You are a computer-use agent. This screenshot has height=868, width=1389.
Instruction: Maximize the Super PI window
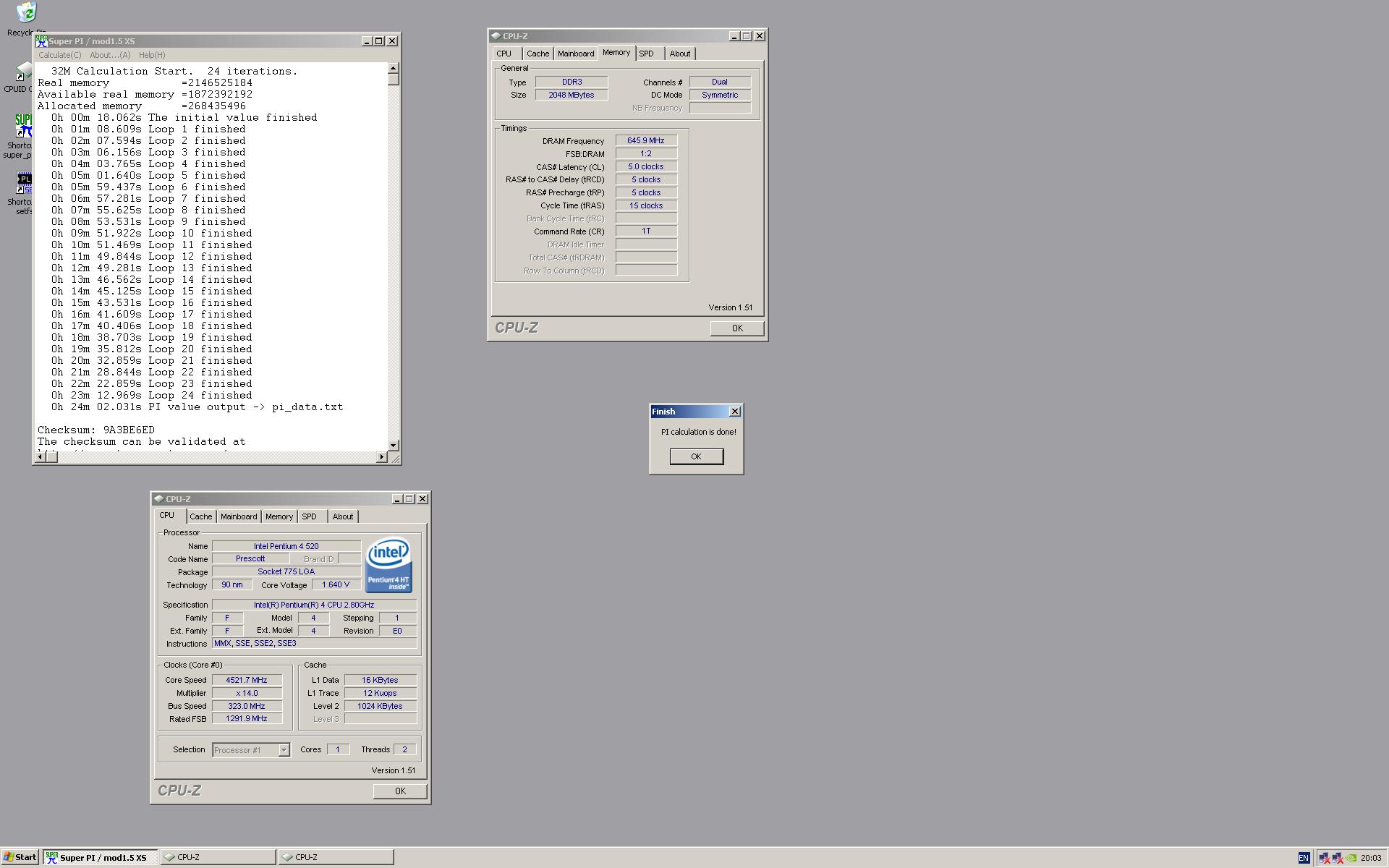coord(378,41)
